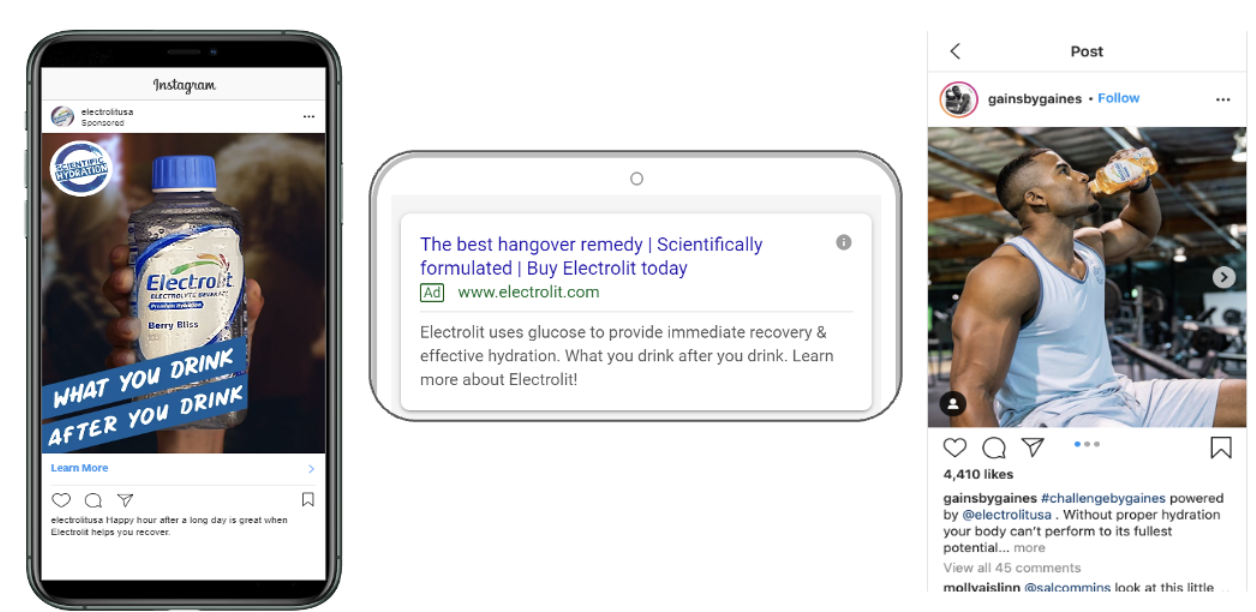Show tagged people on the gym photo

click(953, 404)
